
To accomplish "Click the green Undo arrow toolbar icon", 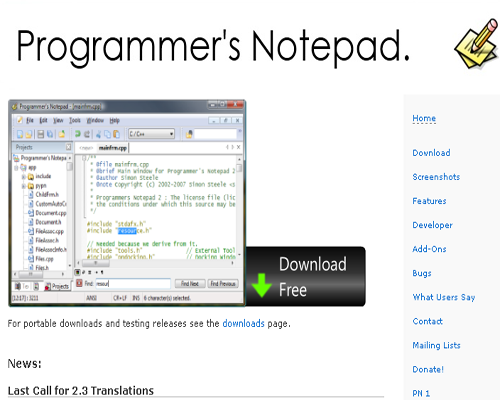I will [77, 134].
